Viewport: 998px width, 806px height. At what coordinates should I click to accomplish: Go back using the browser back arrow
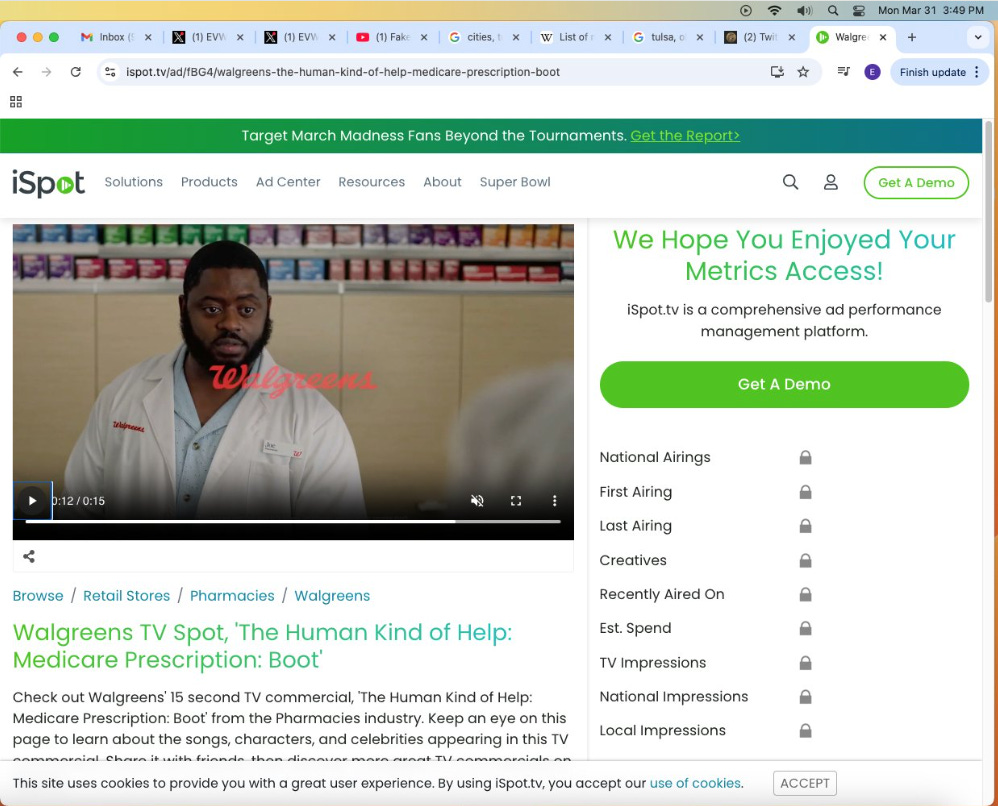18,72
